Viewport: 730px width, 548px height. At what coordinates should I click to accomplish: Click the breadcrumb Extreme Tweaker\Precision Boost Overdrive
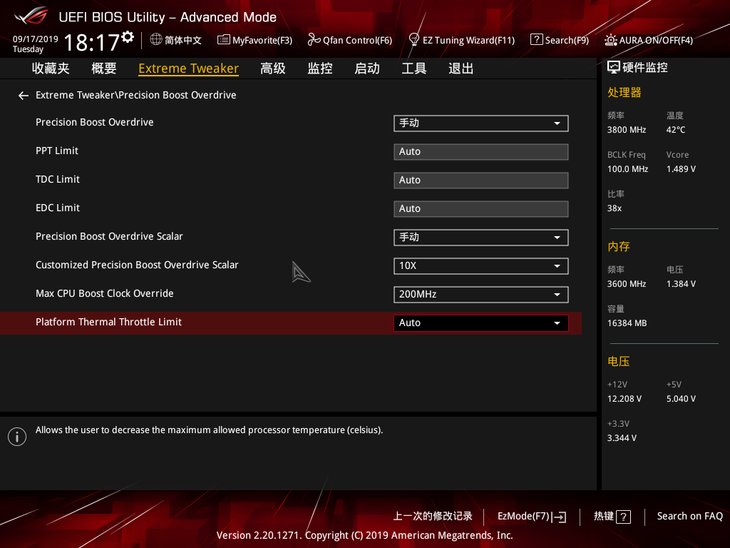[x=136, y=95]
